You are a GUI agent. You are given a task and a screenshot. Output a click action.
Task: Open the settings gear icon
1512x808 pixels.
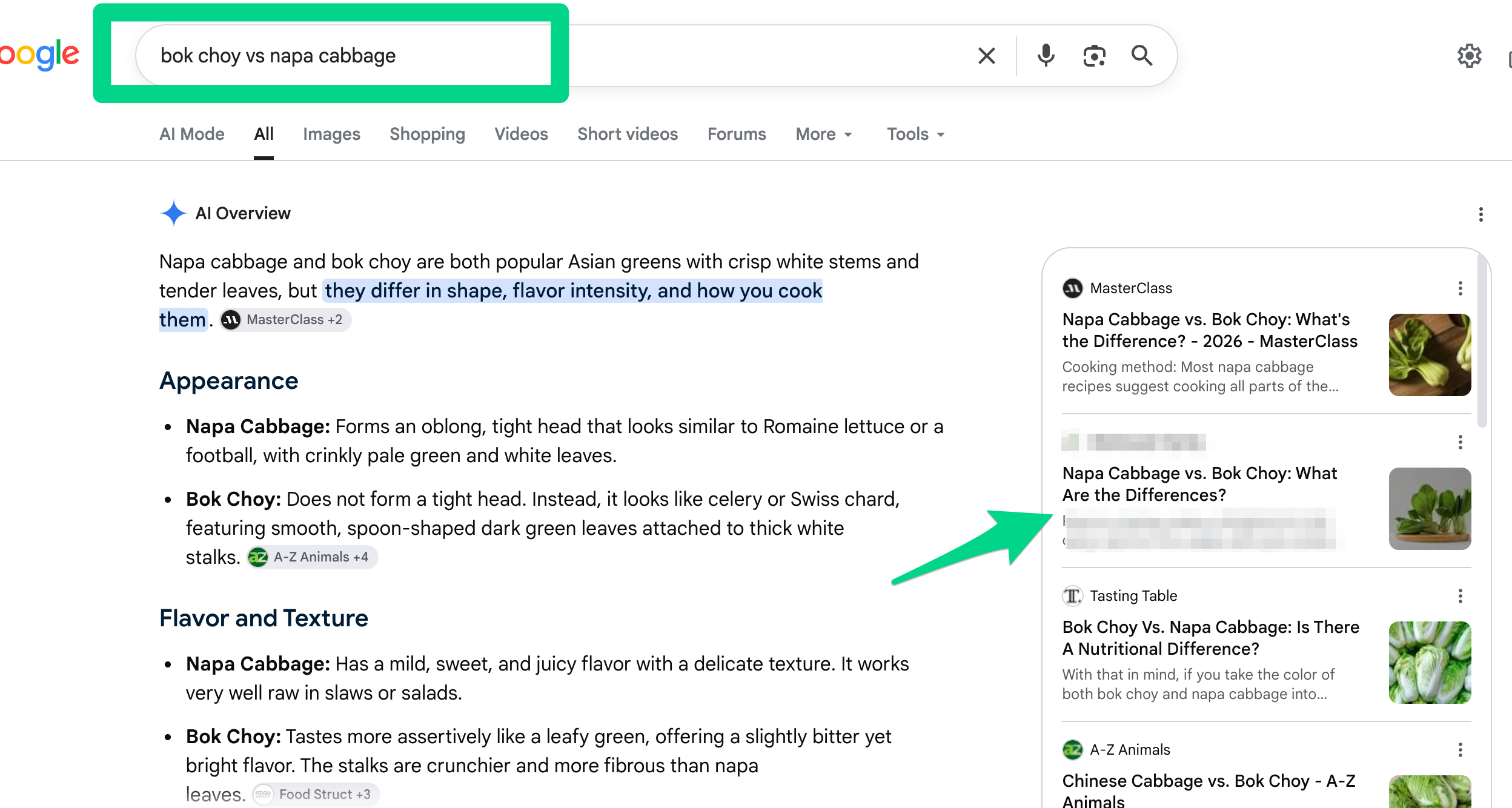[x=1469, y=56]
